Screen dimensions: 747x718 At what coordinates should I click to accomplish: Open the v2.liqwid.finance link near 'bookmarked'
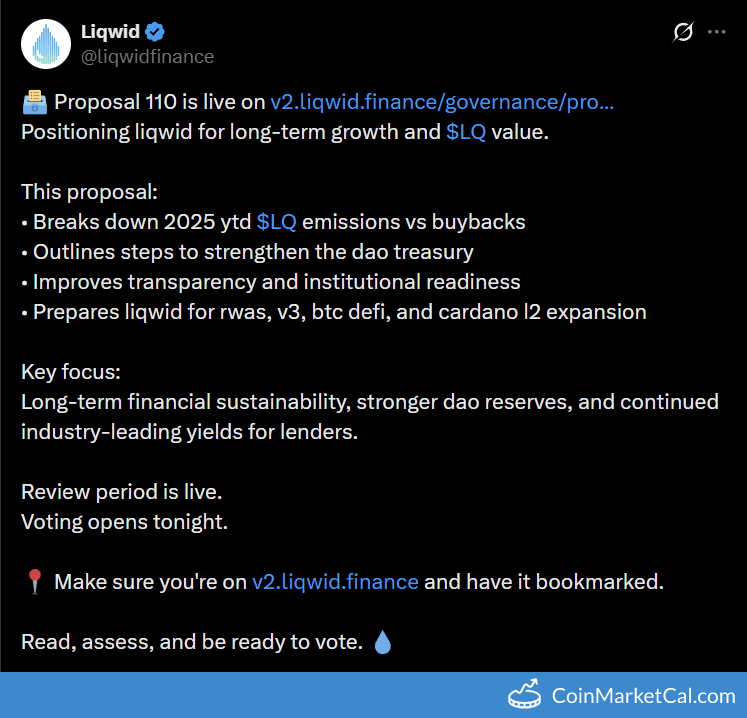pyautogui.click(x=335, y=582)
